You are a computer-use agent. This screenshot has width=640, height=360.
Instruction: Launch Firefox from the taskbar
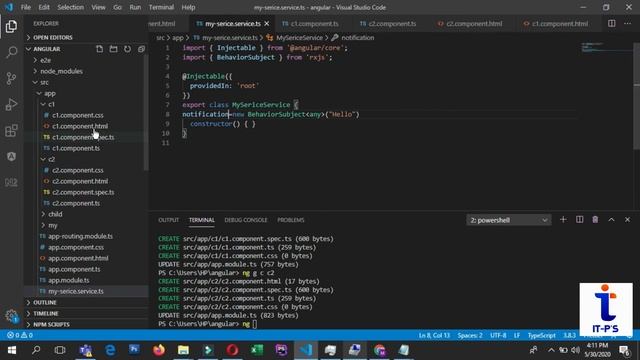[159, 350]
